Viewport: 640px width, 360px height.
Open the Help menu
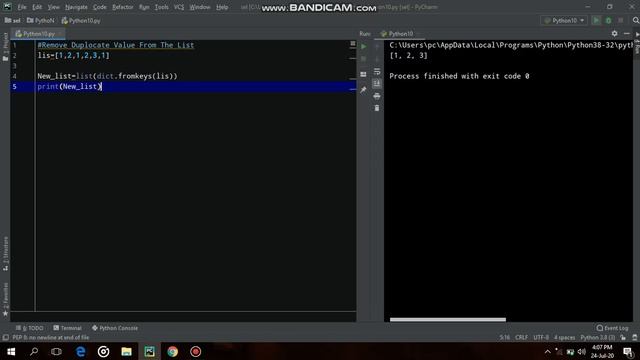[222, 7]
